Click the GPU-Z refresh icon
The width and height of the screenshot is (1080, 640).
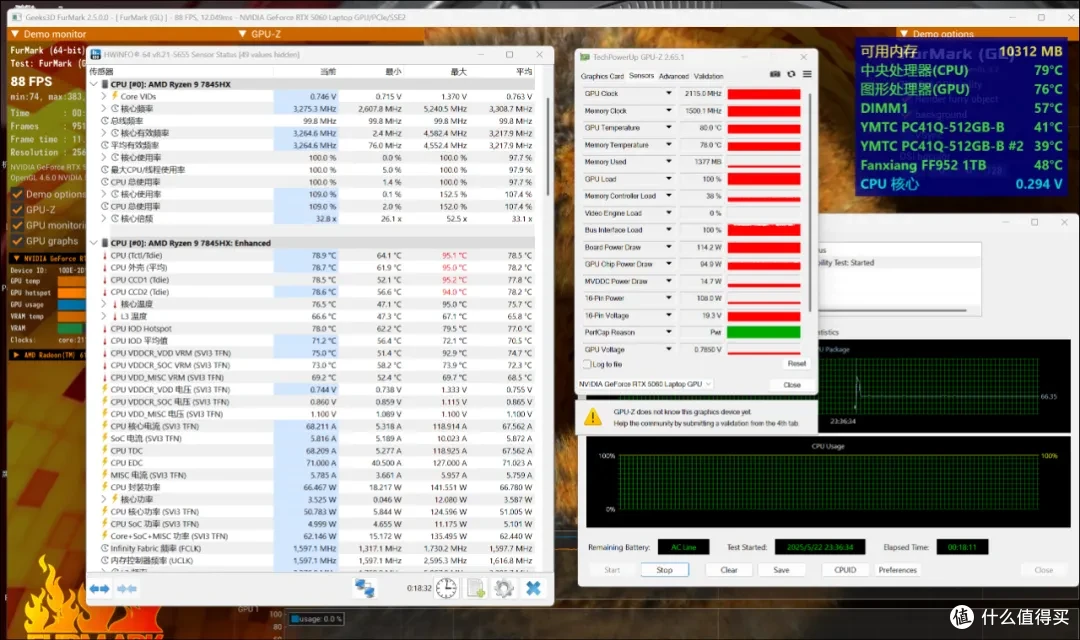(791, 74)
